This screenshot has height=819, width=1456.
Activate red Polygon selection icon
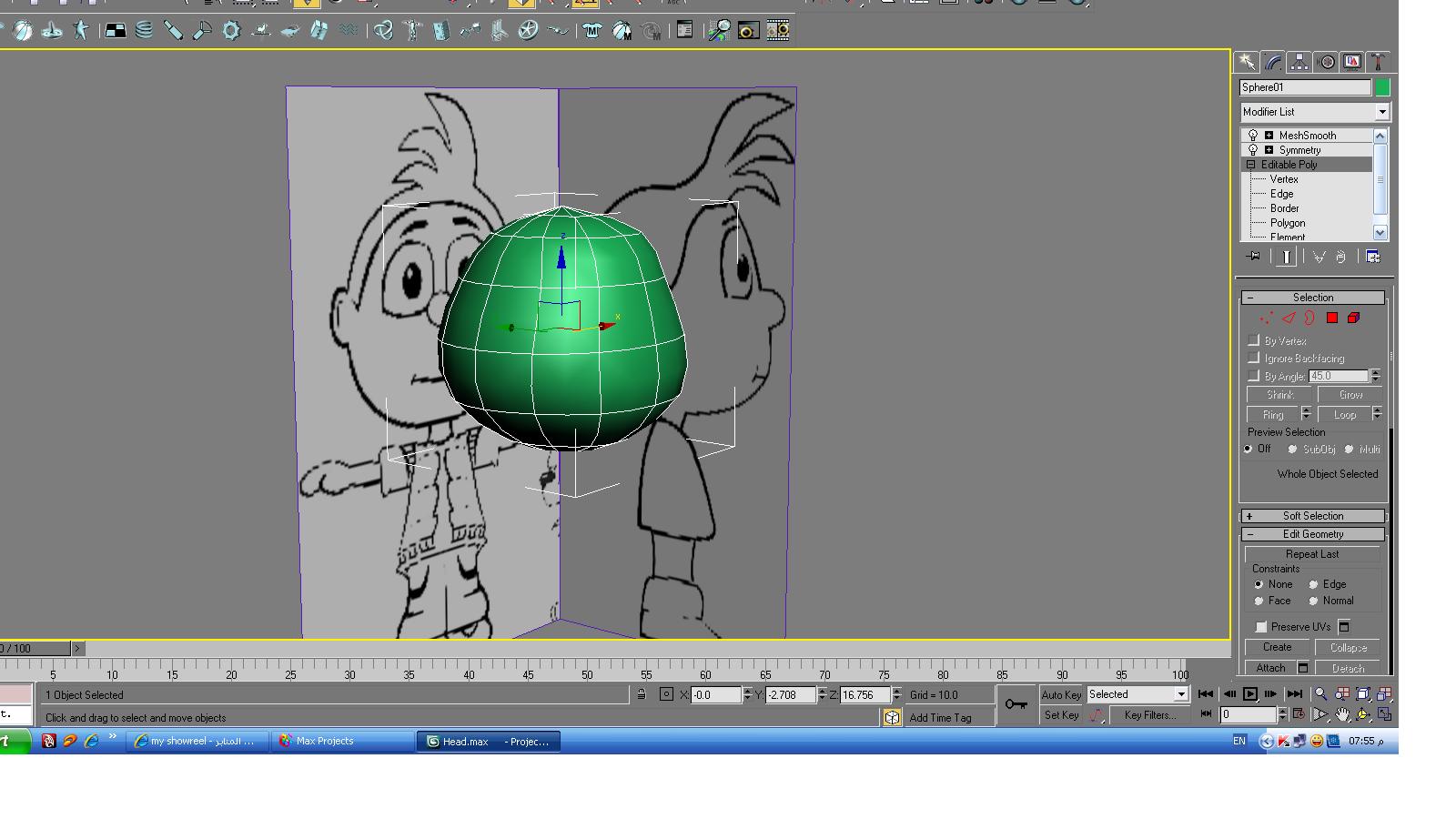(x=1332, y=318)
